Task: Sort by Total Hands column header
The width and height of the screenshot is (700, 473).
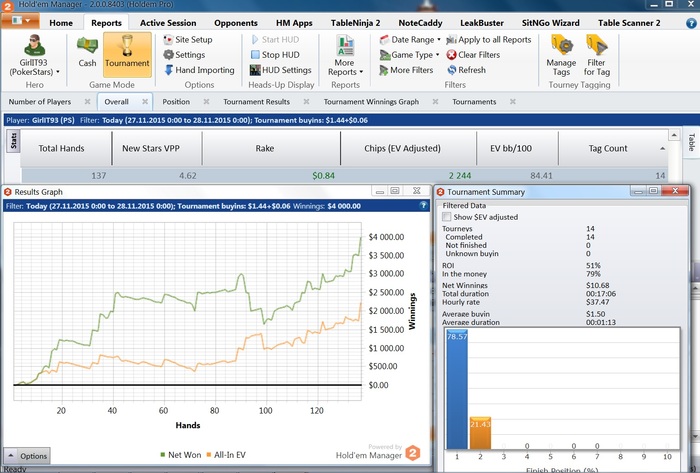Action: click(x=66, y=148)
